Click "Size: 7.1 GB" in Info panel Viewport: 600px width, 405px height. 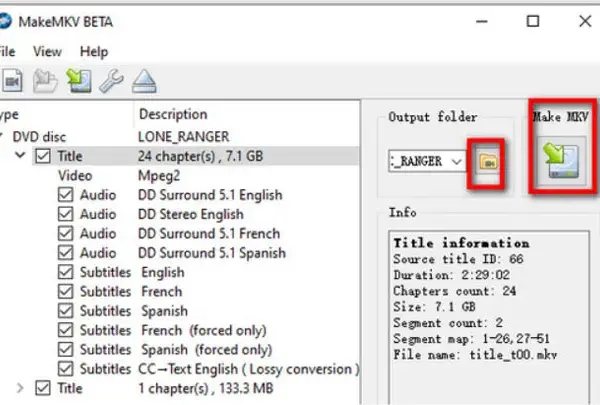click(434, 307)
